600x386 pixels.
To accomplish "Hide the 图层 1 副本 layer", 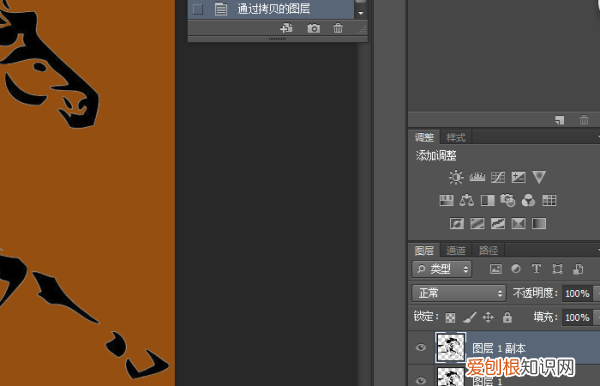I will pos(421,347).
